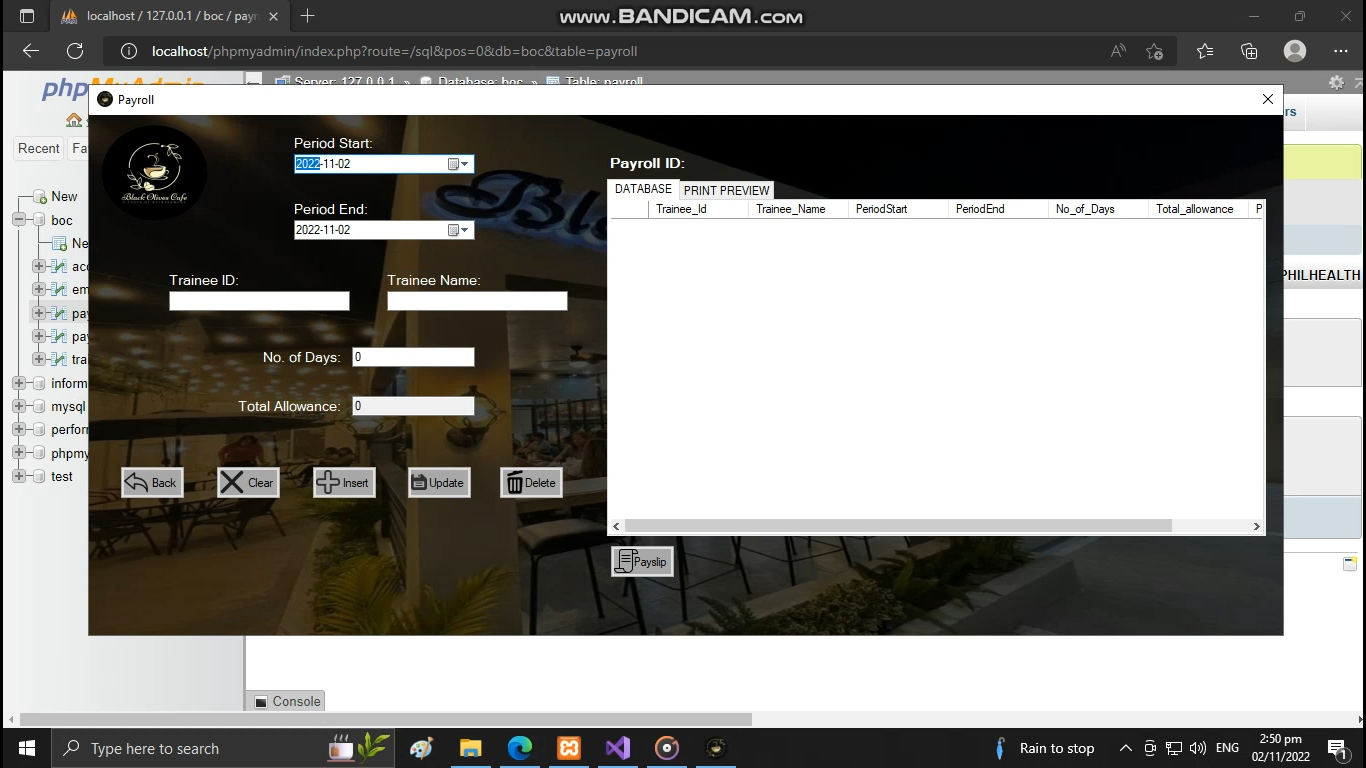
Task: Expand the mysql database node in phpMyAdmin
Action: 19,407
